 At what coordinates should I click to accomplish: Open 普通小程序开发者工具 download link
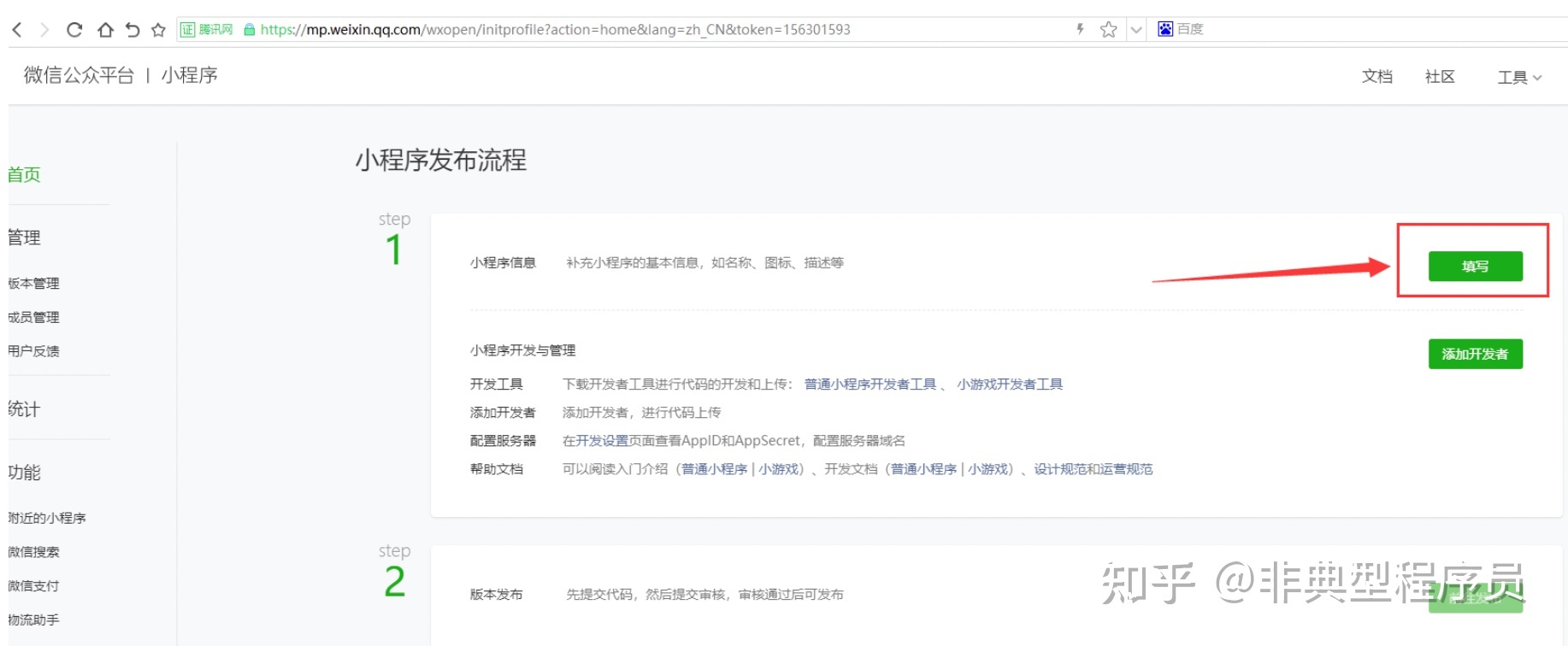[870, 385]
